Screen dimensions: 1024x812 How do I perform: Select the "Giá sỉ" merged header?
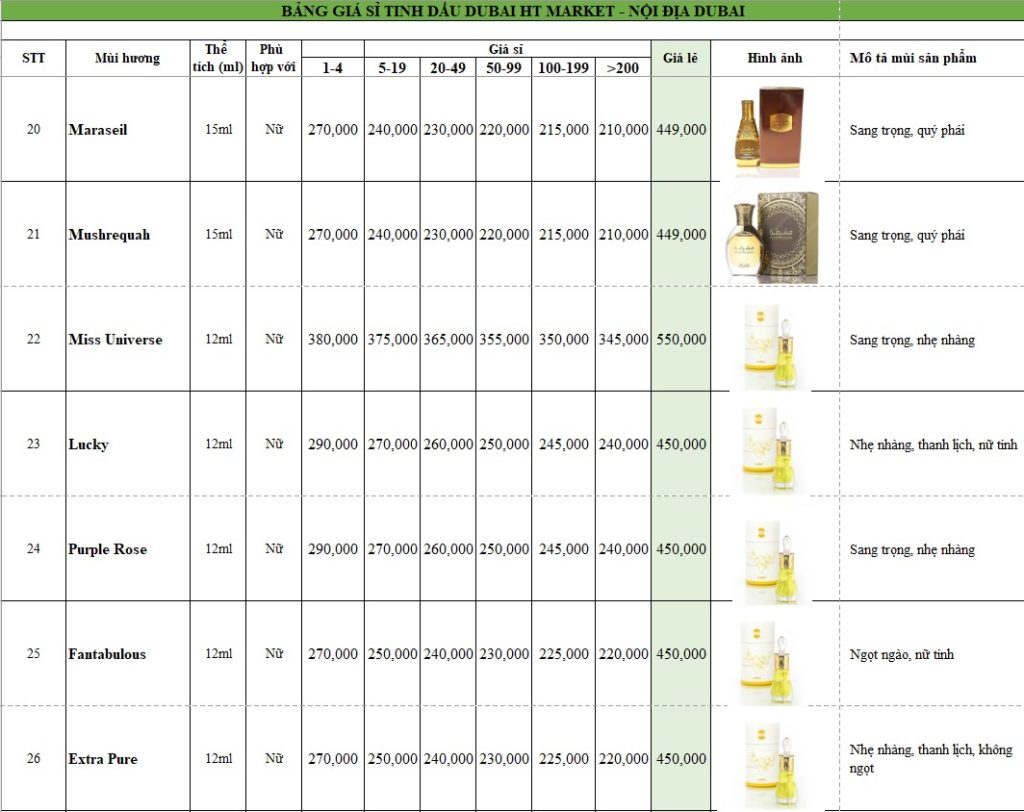[507, 48]
